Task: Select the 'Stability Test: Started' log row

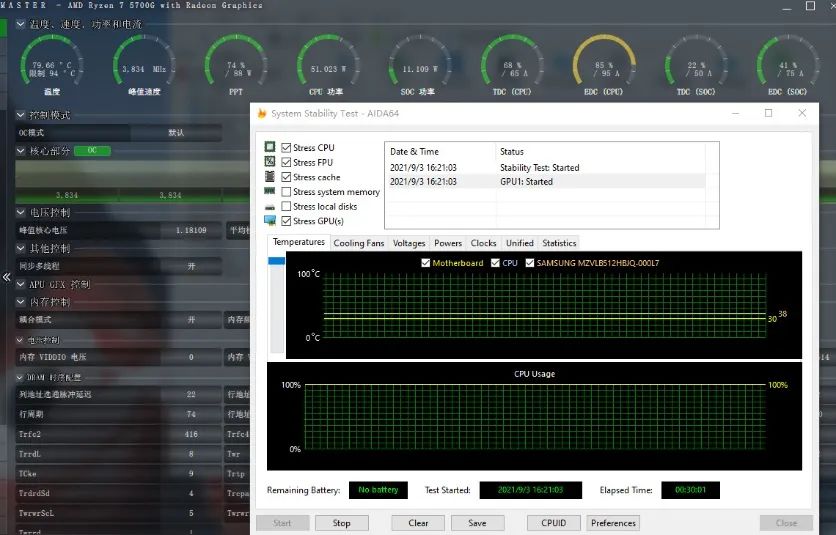Action: point(546,167)
